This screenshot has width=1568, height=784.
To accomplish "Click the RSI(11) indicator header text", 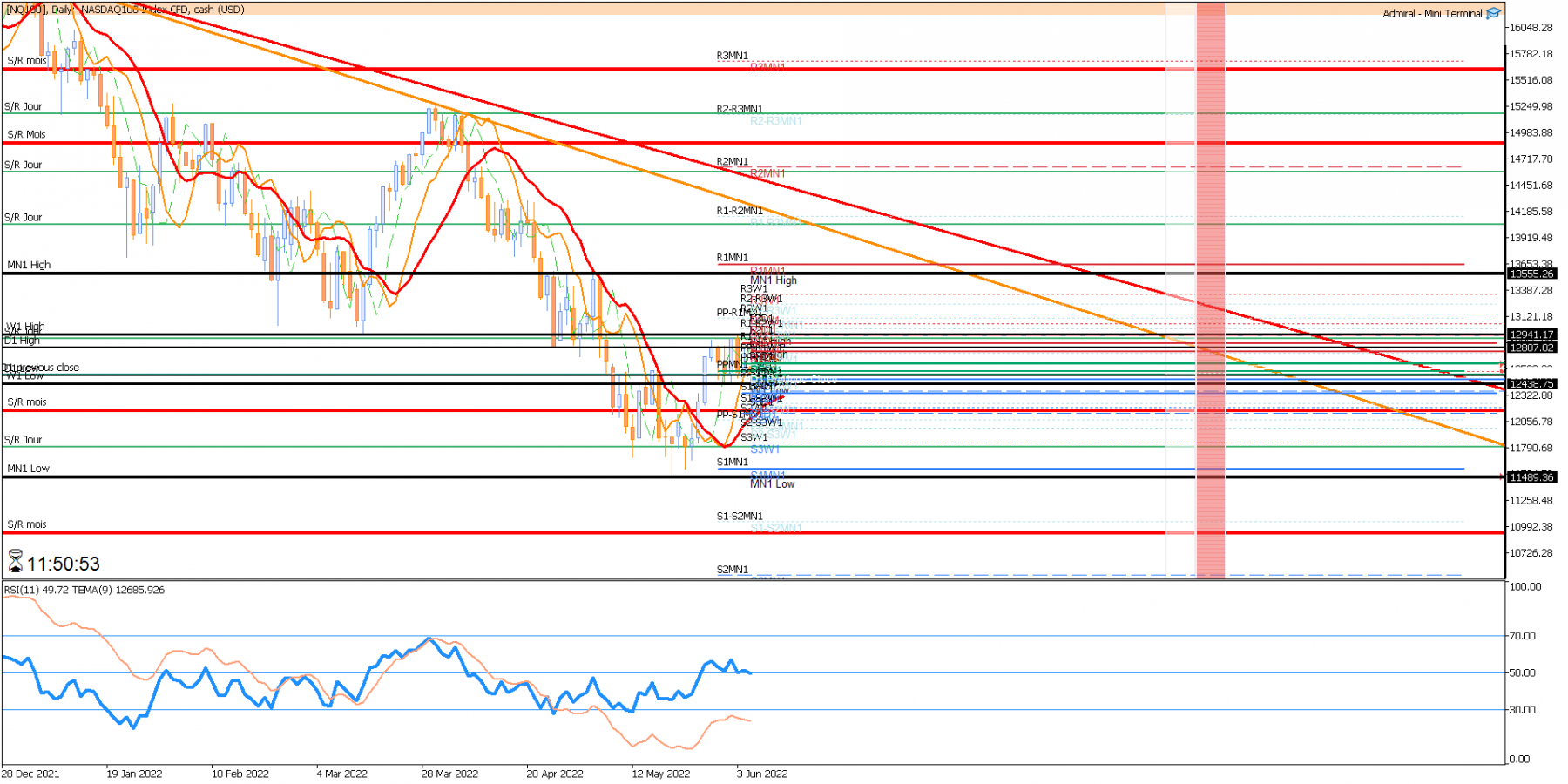I will point(84,590).
